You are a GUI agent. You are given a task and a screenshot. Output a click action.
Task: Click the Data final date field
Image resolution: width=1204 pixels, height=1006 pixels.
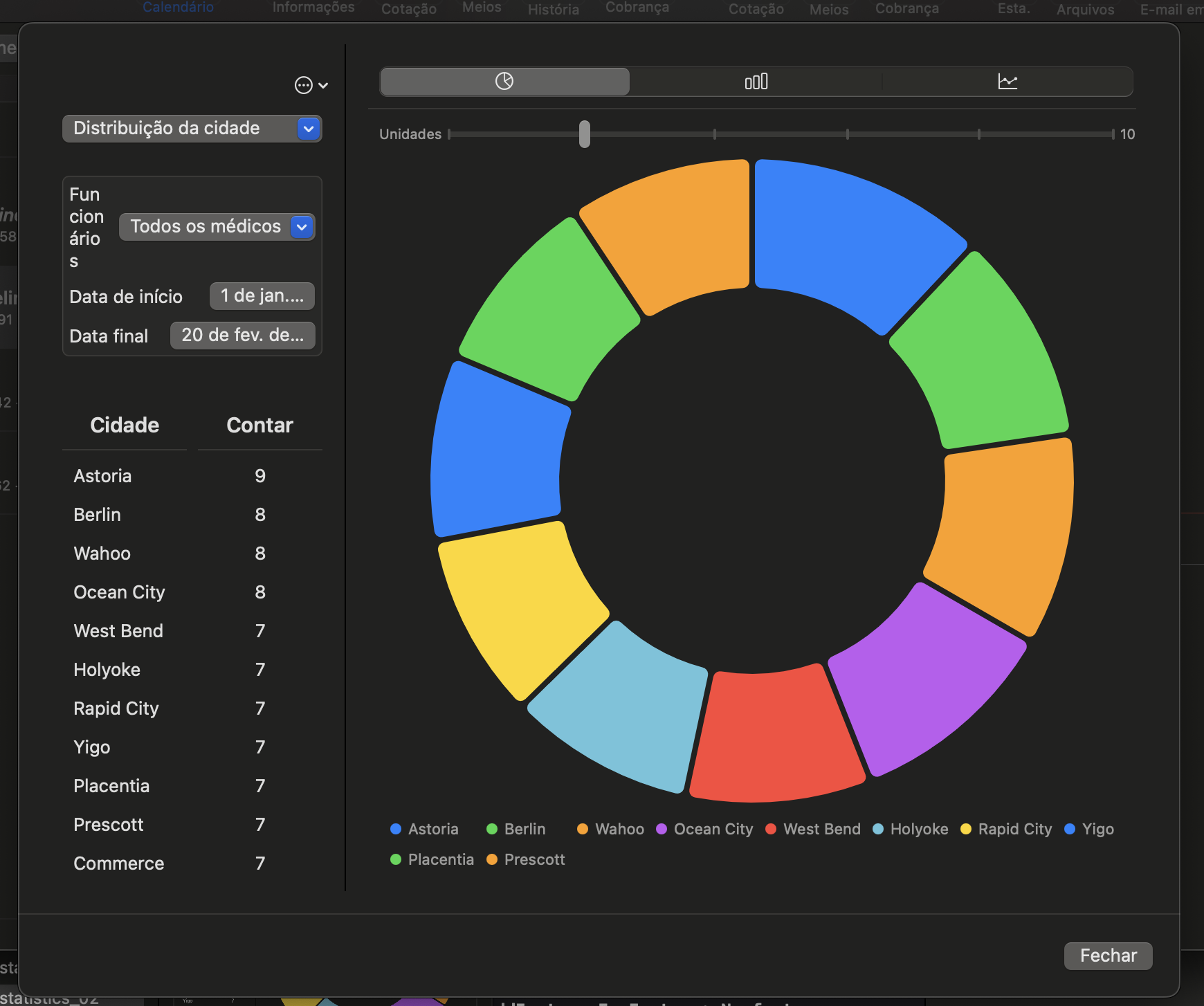pos(242,336)
